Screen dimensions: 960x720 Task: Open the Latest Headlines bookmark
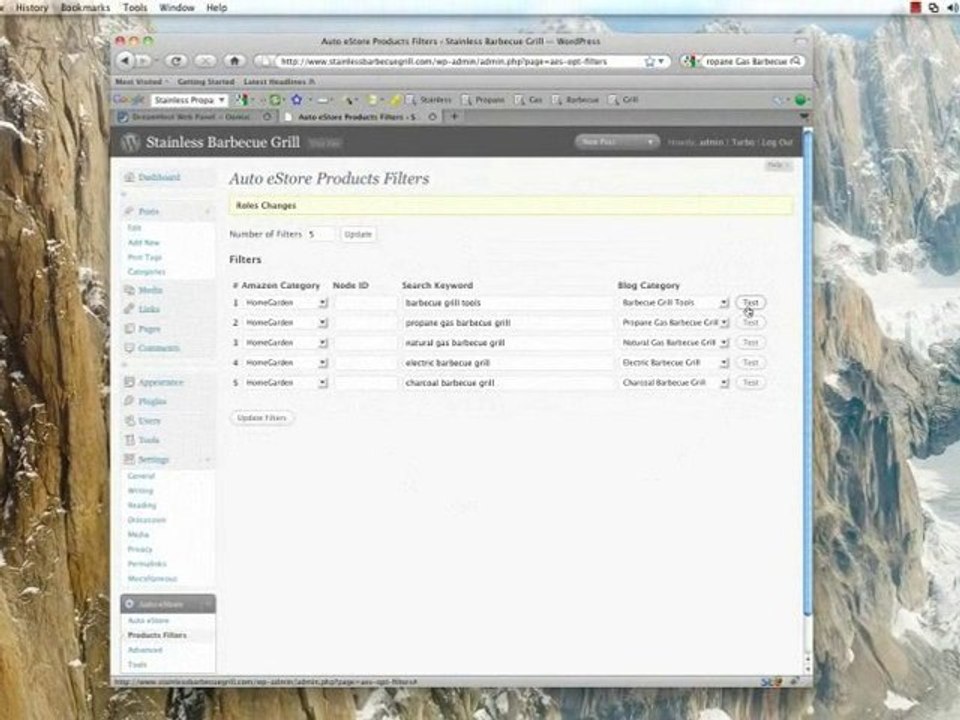(x=279, y=81)
